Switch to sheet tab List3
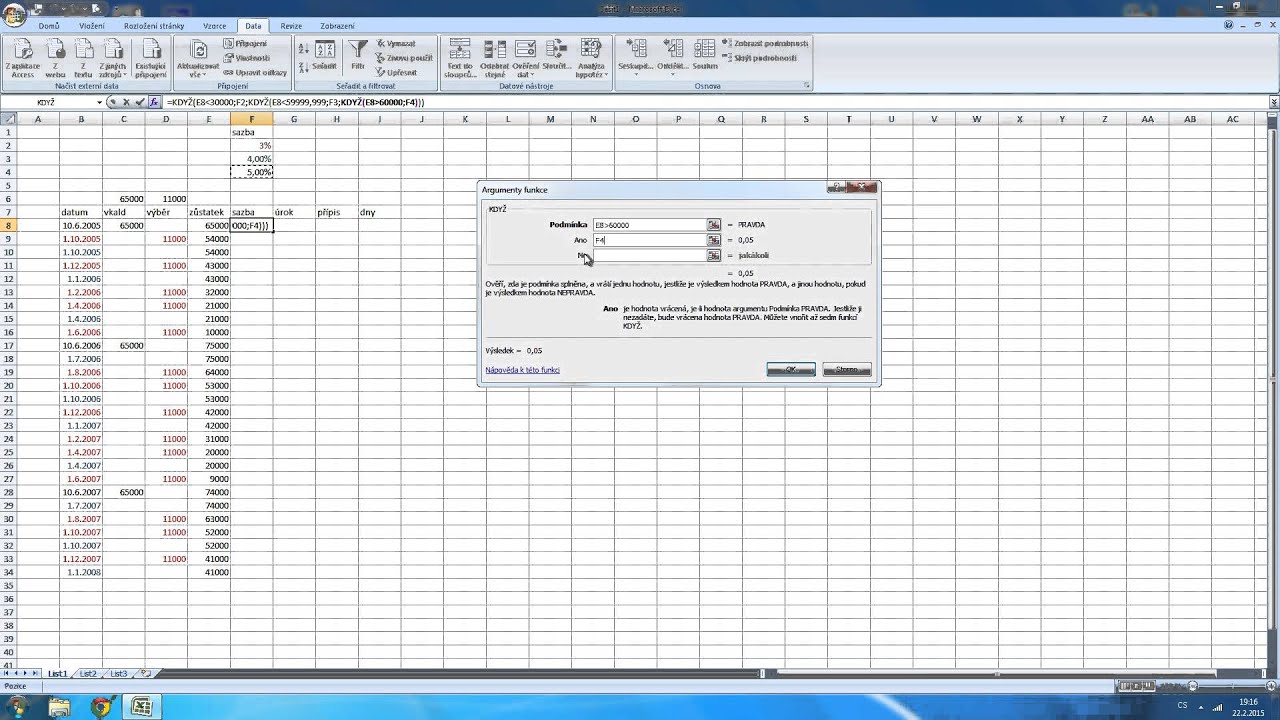 118,674
